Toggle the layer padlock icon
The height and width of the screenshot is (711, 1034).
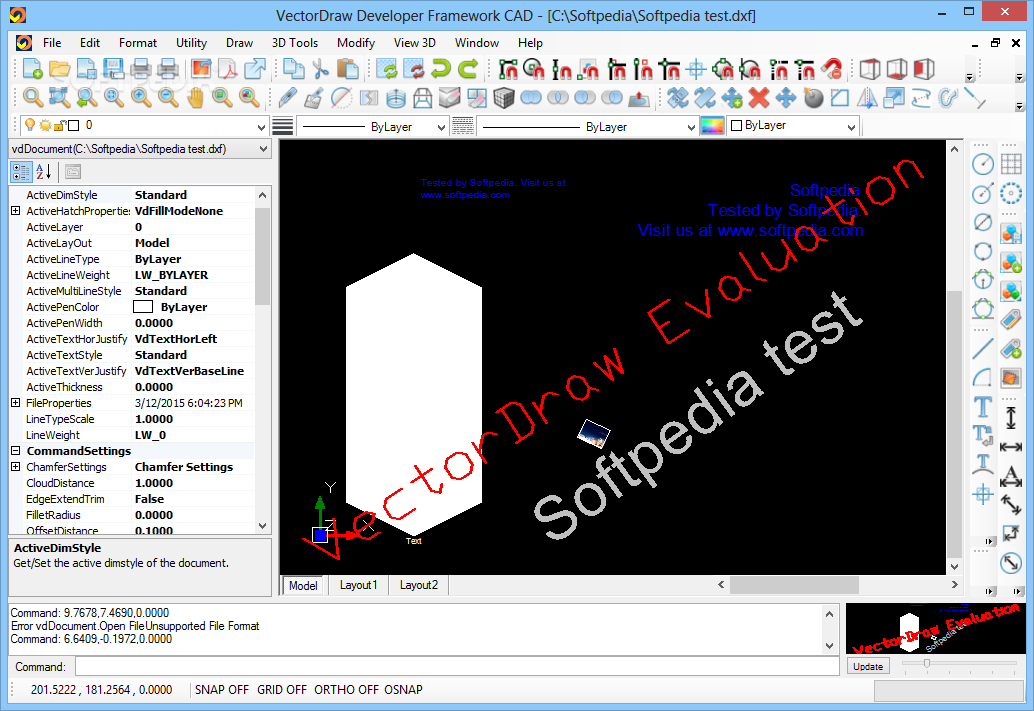pyautogui.click(x=60, y=125)
